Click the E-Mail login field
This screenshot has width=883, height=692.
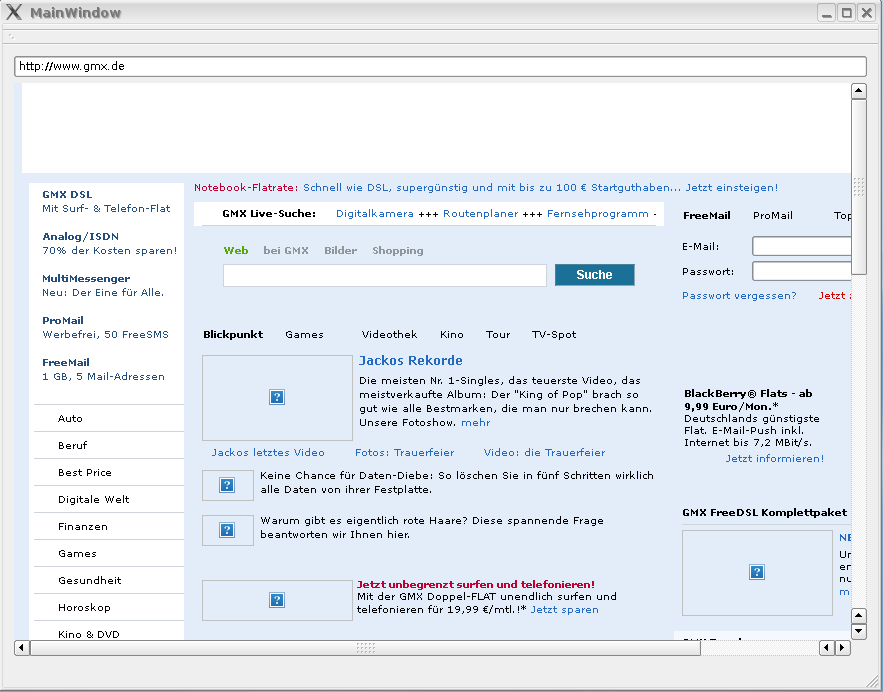tap(802, 246)
